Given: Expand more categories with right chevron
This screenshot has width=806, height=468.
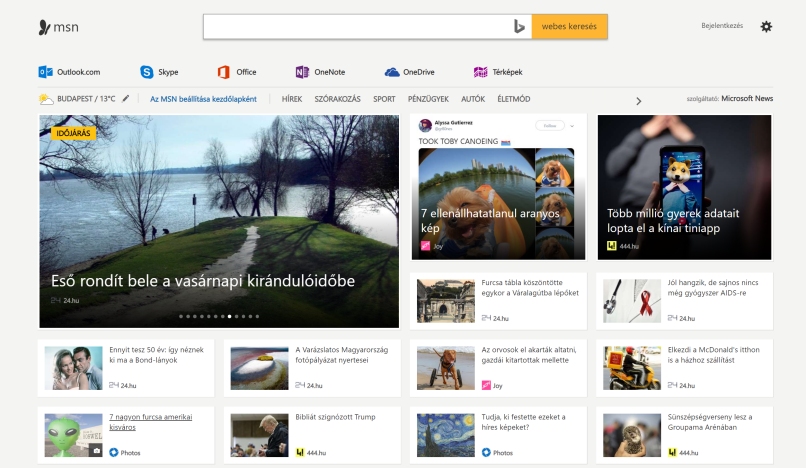Looking at the screenshot, I should click(x=638, y=101).
